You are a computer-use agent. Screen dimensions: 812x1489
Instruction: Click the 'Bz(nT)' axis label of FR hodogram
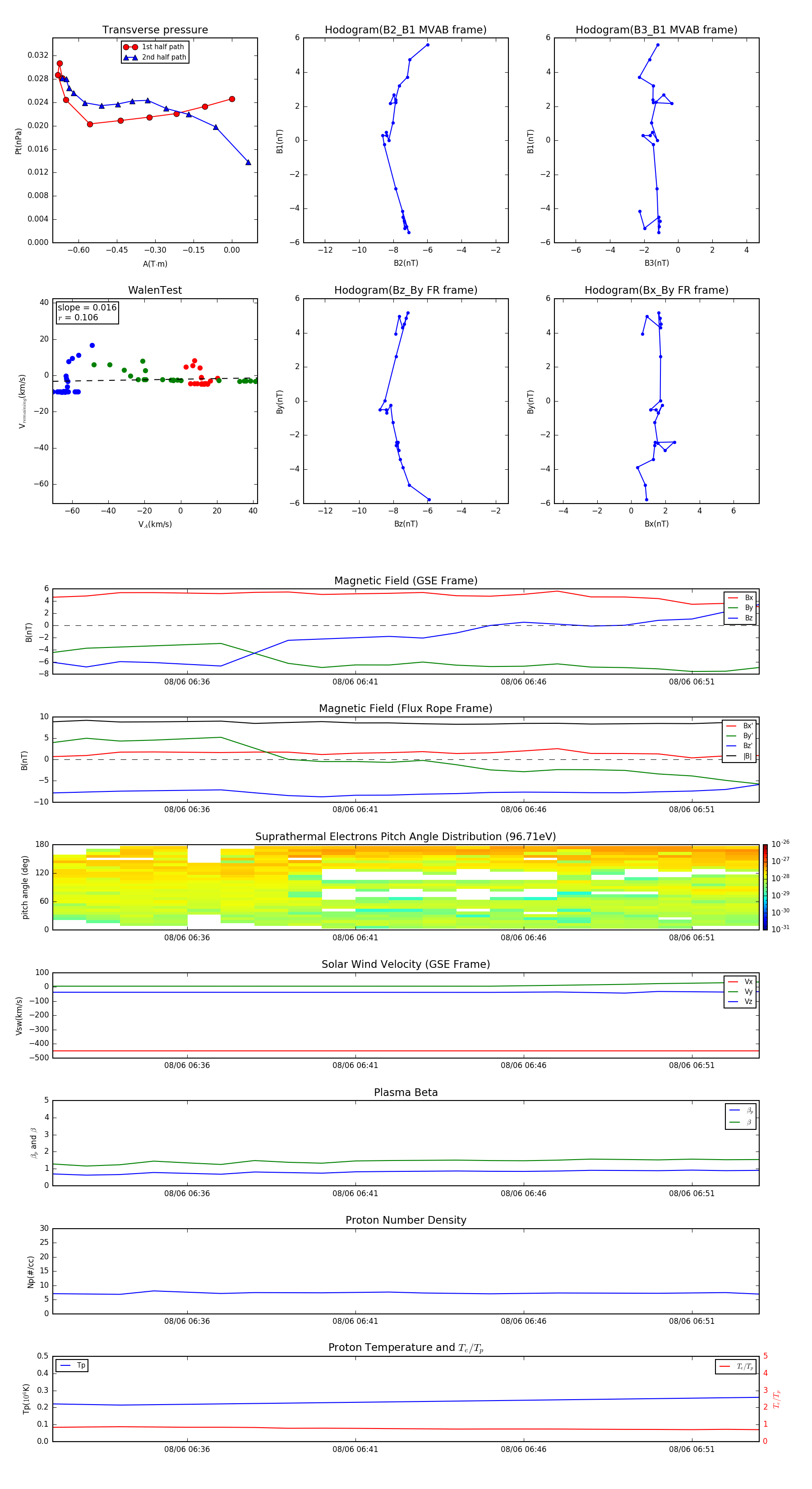(x=406, y=524)
